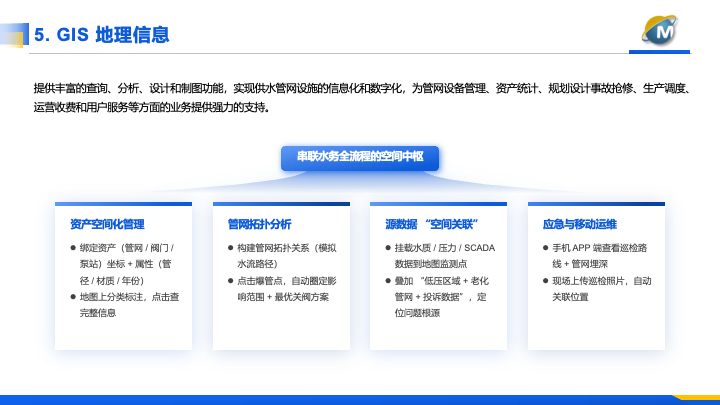Click the bullet dot before 绑定资产
Image resolution: width=720 pixels, height=405 pixels.
tap(73, 248)
